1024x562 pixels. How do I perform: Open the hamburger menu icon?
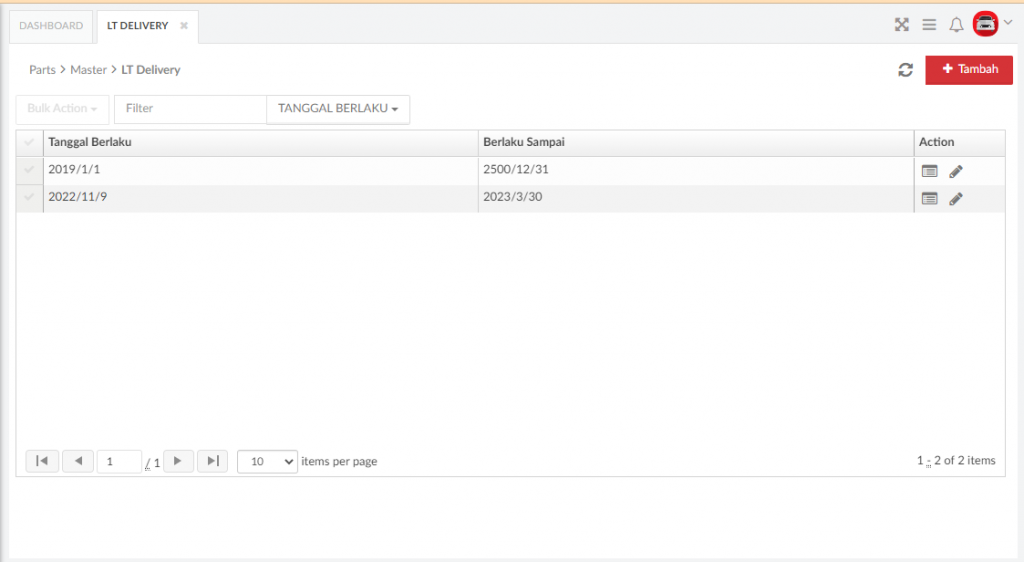coord(929,25)
